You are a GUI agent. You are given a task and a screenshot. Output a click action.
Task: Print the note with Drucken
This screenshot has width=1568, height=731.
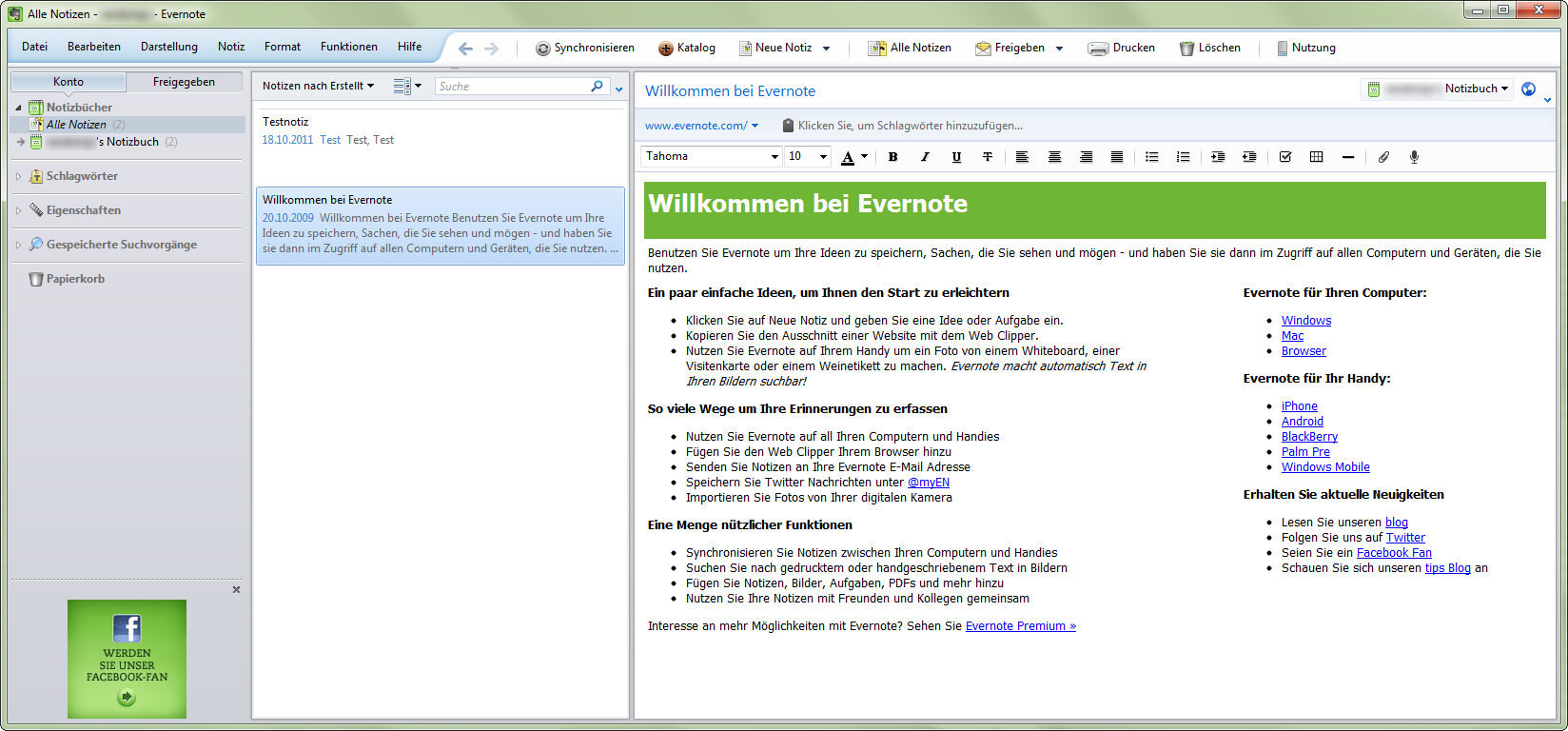pos(1122,48)
